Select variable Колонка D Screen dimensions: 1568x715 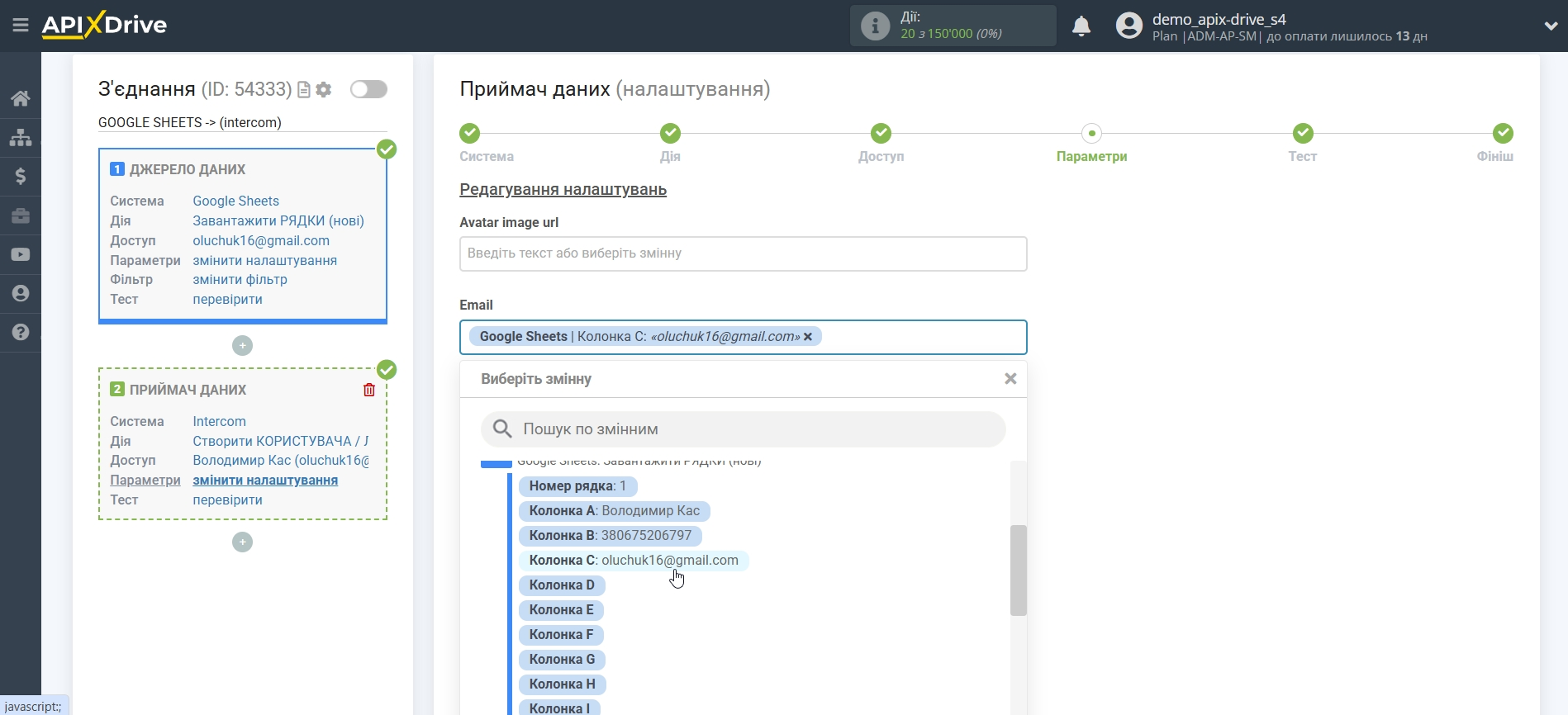562,585
